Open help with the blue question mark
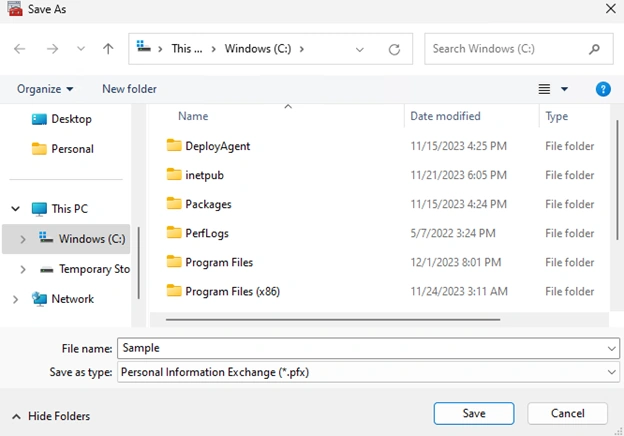The width and height of the screenshot is (624, 436). coord(603,89)
